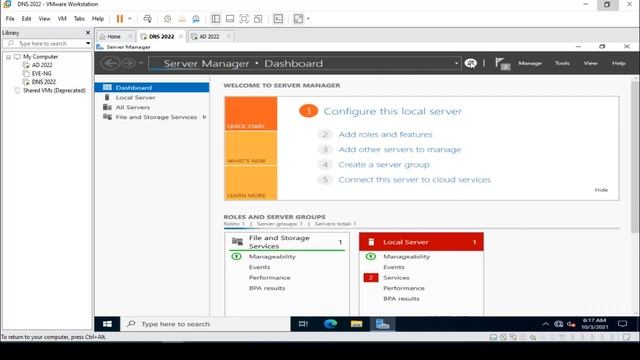Open the console view icon
Screen dimensions: 640x360
pos(278,19)
